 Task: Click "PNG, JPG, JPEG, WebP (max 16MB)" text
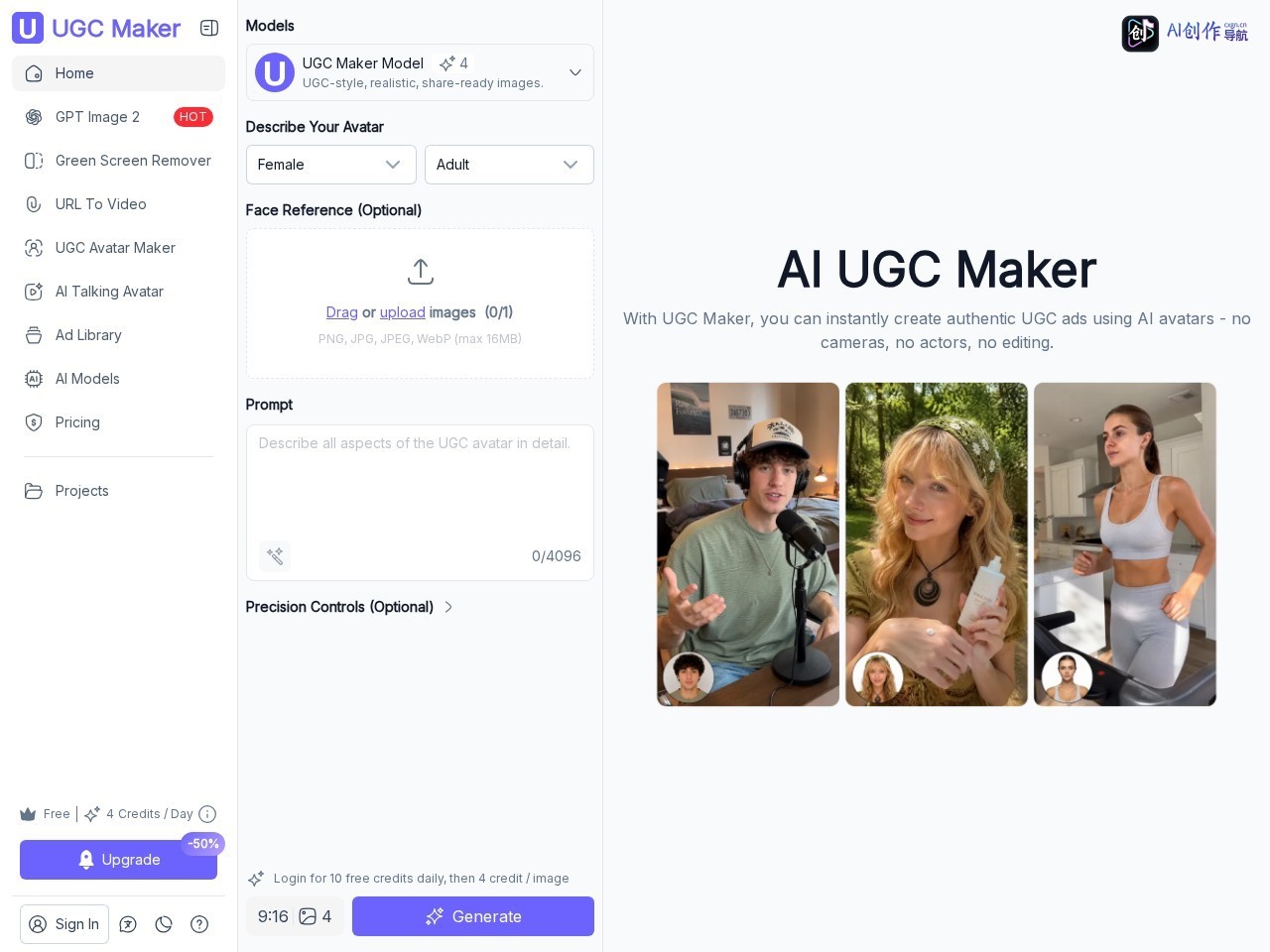(420, 339)
